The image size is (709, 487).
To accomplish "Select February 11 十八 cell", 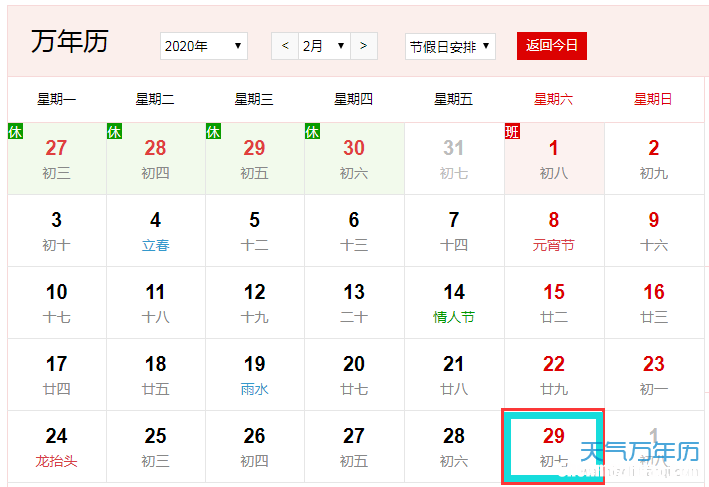I will (156, 303).
